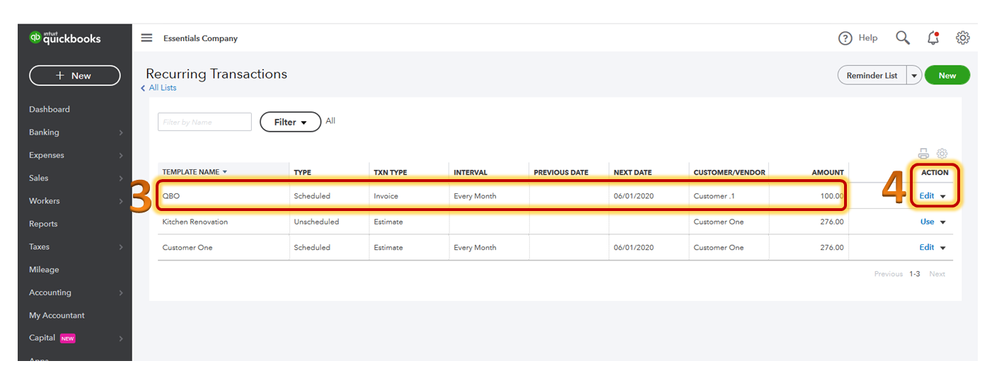Open Accounting in sidebar
The height and width of the screenshot is (381, 999).
(50, 293)
